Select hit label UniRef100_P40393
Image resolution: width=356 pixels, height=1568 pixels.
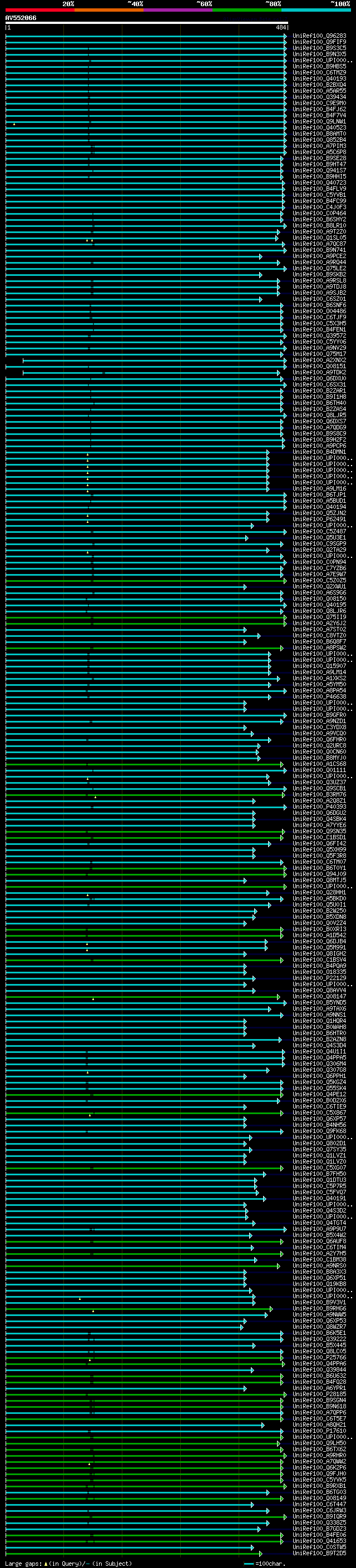(319, 807)
